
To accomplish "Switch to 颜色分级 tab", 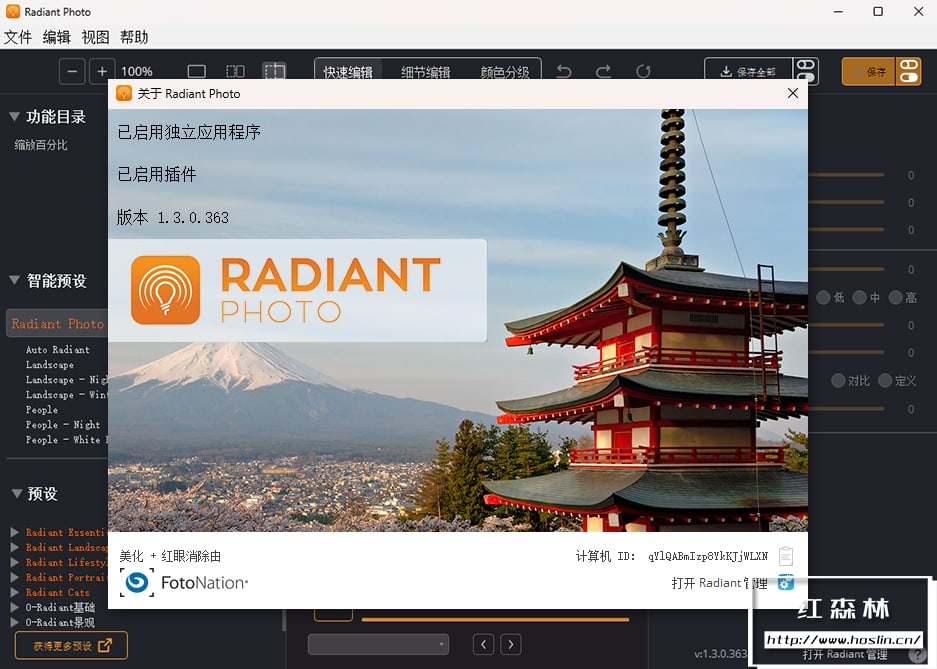I will pos(505,72).
